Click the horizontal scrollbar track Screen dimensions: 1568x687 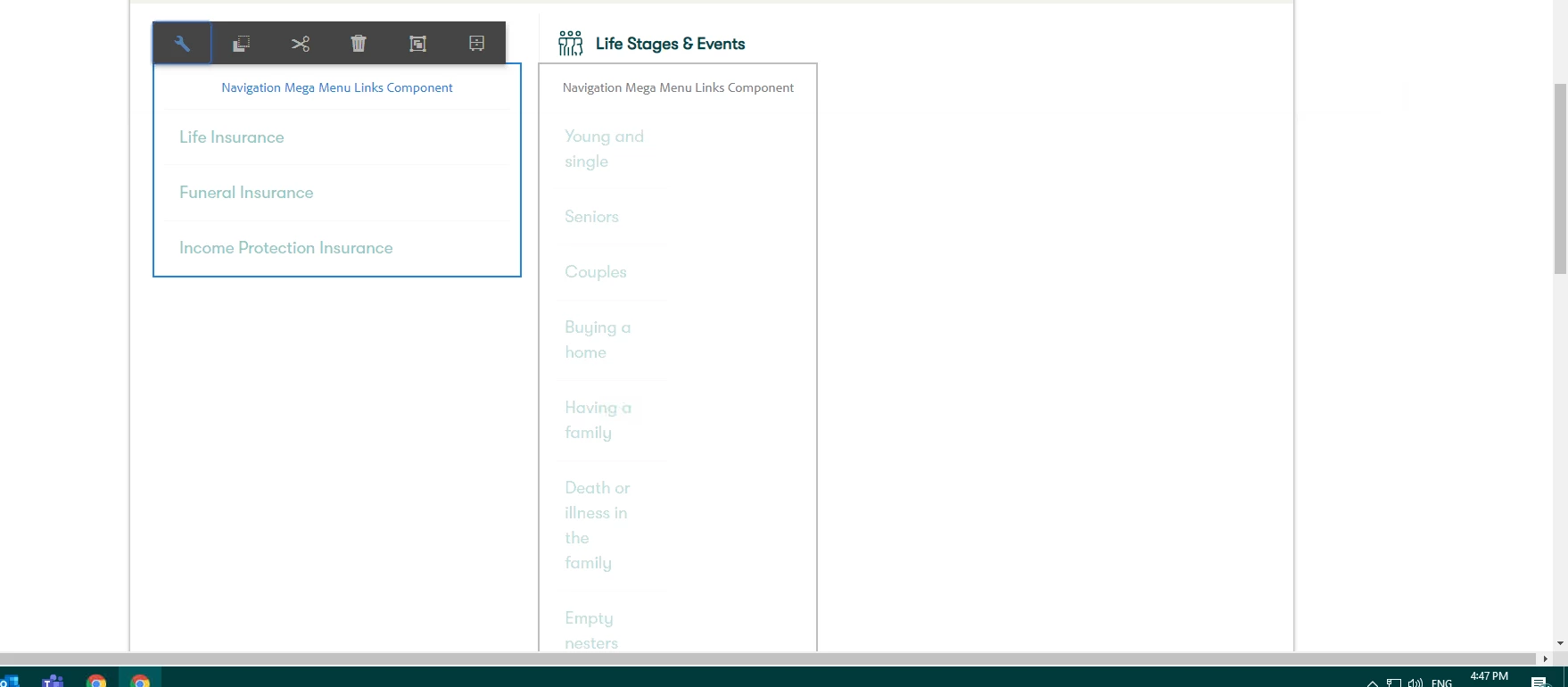(767, 658)
